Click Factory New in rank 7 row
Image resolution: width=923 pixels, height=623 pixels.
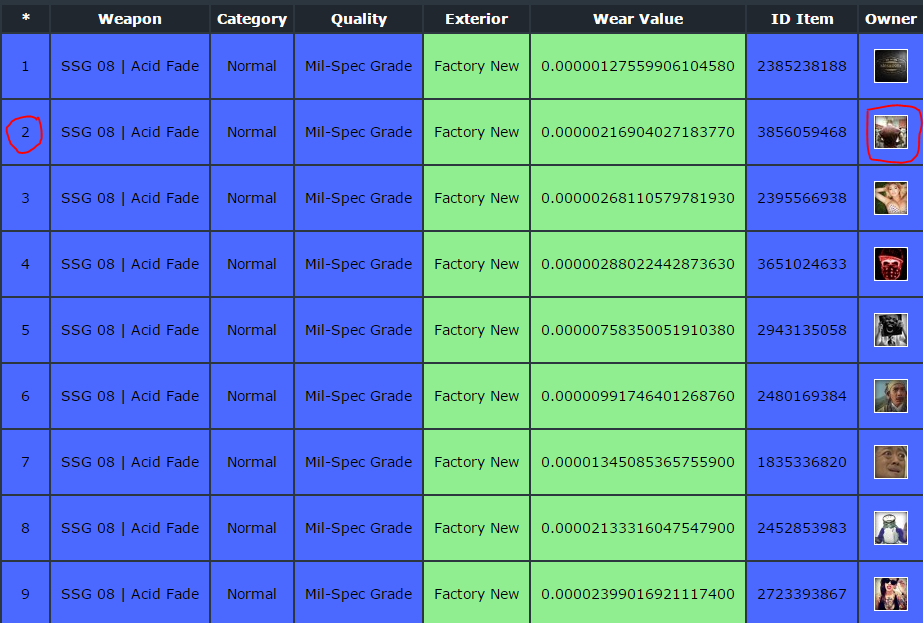tap(476, 462)
